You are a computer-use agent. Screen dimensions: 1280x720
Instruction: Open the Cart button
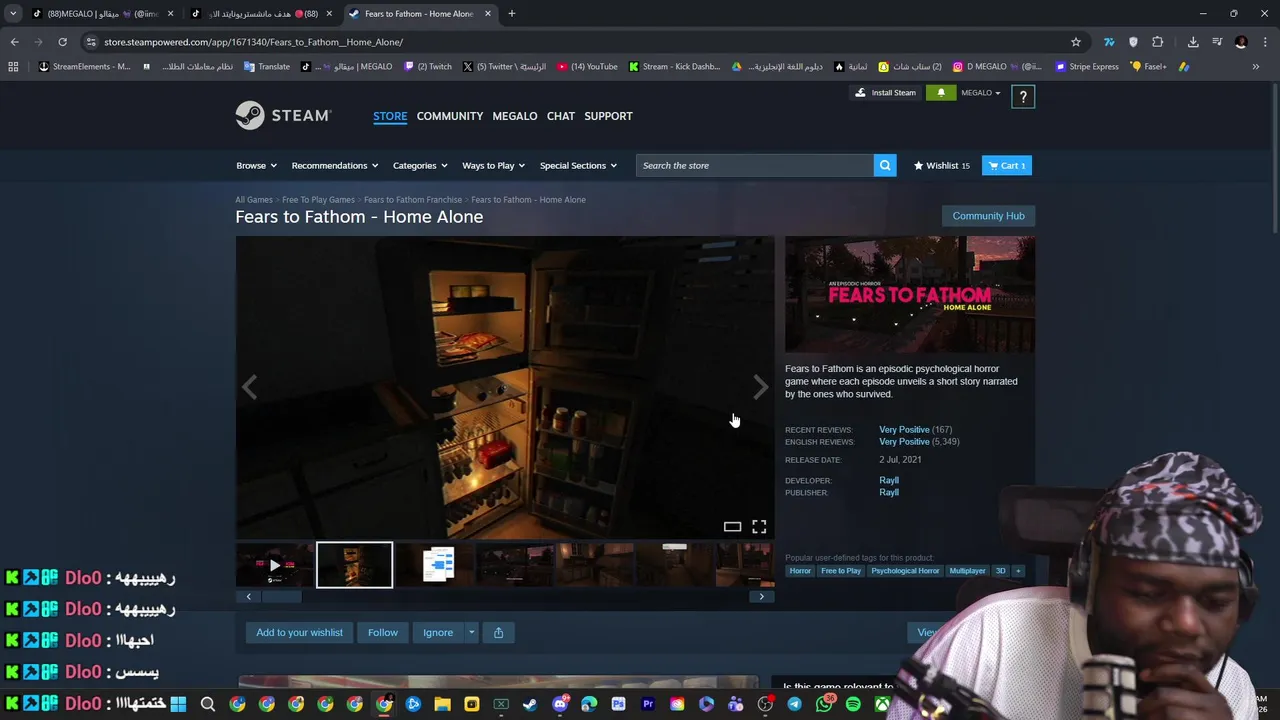point(1006,165)
